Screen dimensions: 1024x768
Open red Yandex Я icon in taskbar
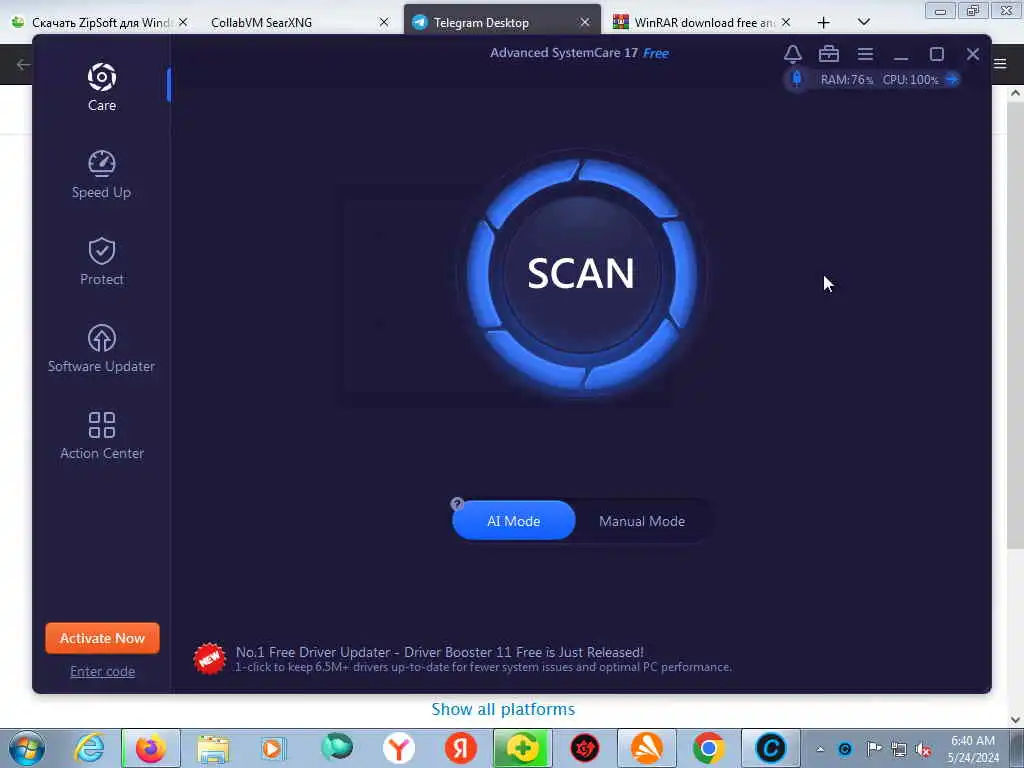coord(460,748)
